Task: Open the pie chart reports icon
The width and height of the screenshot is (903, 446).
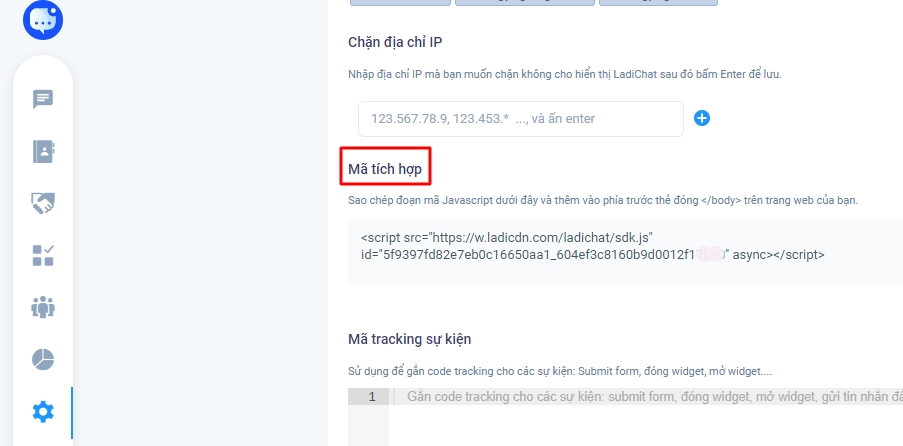Action: [x=43, y=360]
